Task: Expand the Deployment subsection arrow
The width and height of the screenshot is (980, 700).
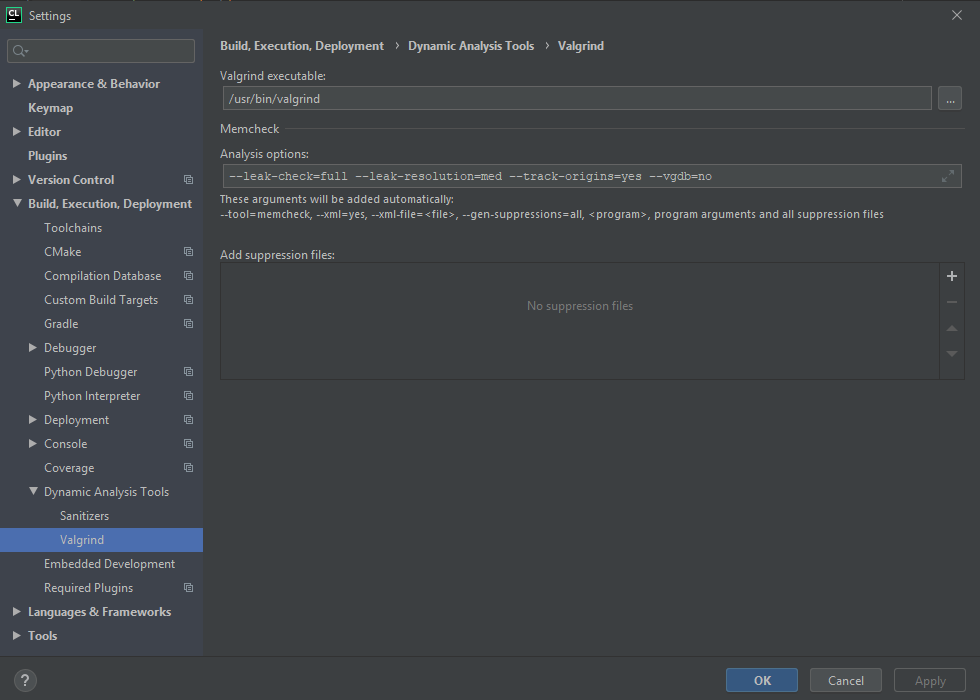Action: (x=33, y=420)
